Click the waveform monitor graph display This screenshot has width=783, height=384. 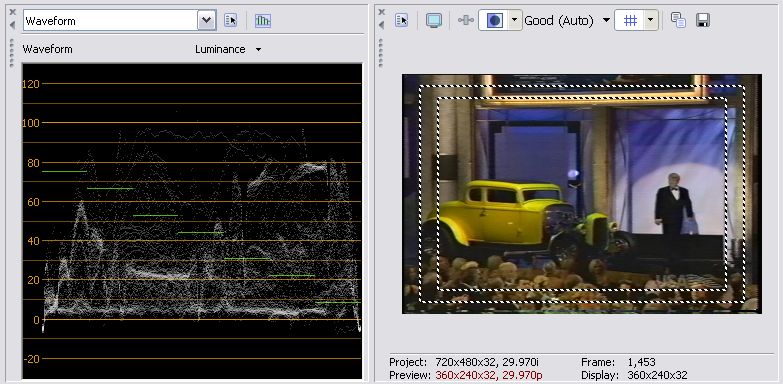192,221
